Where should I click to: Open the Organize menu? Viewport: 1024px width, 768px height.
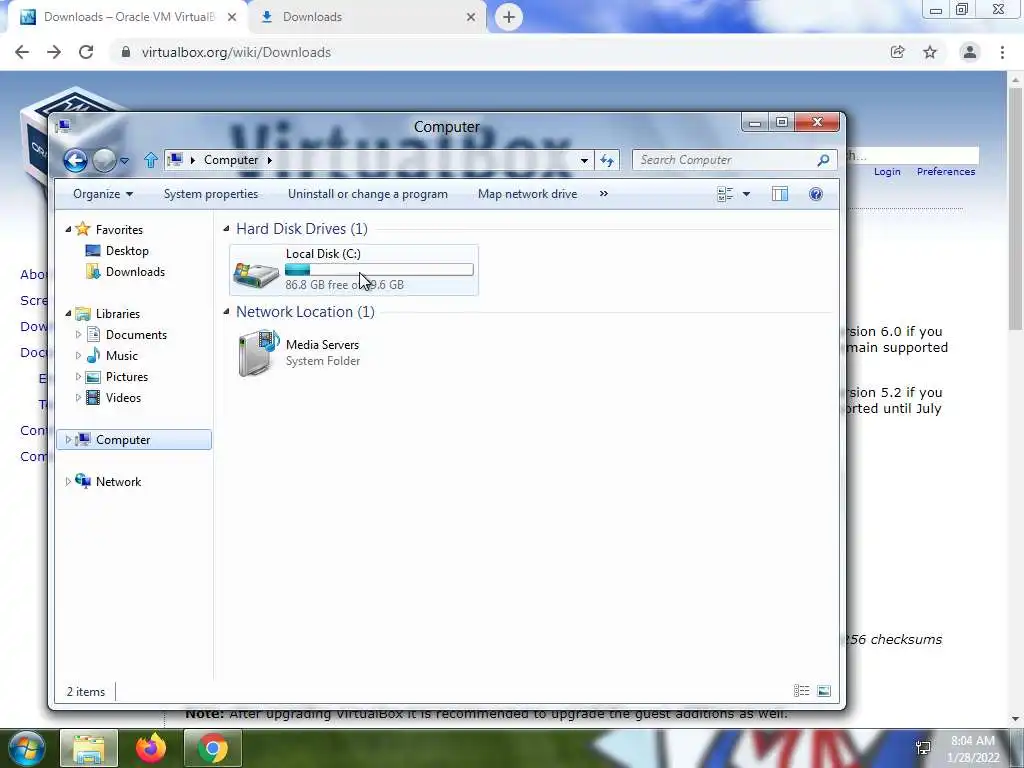pyautogui.click(x=103, y=194)
